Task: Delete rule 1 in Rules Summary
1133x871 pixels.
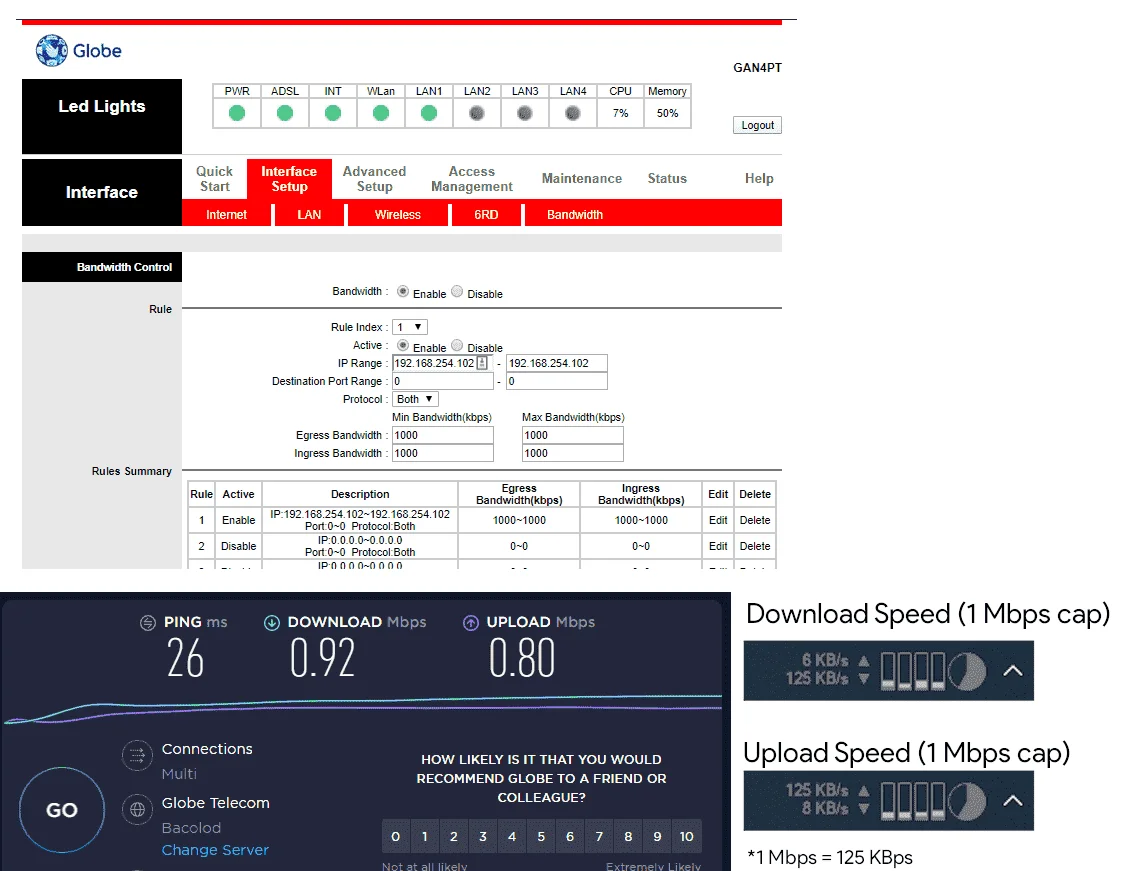Action: pyautogui.click(x=755, y=520)
